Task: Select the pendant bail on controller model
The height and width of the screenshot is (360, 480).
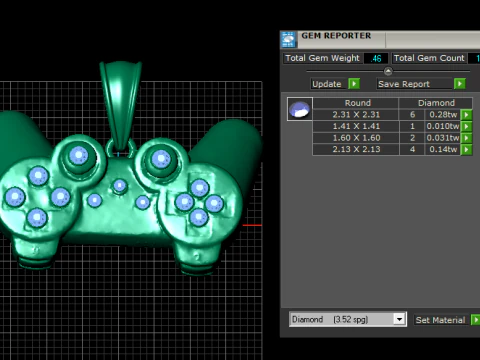Action: 121,105
